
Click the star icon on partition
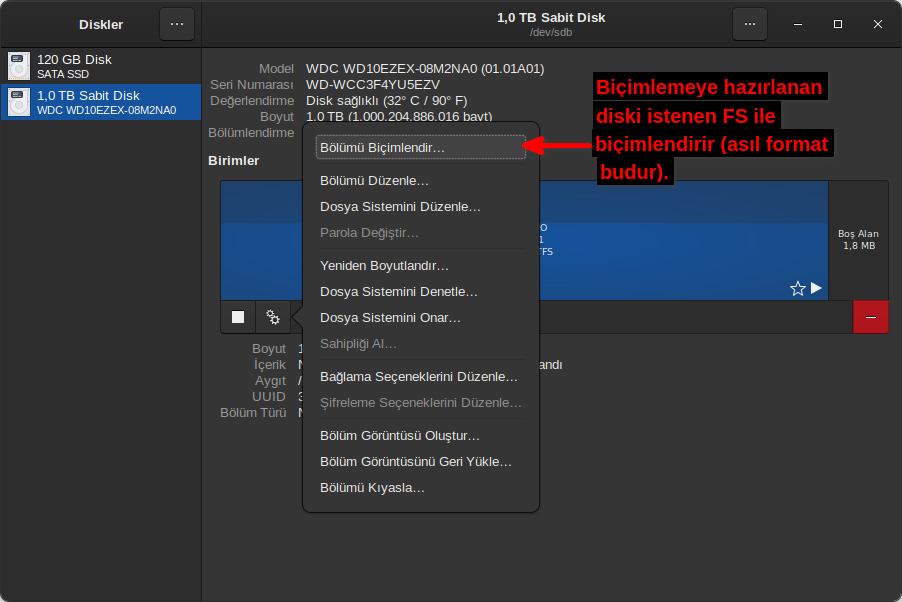797,288
